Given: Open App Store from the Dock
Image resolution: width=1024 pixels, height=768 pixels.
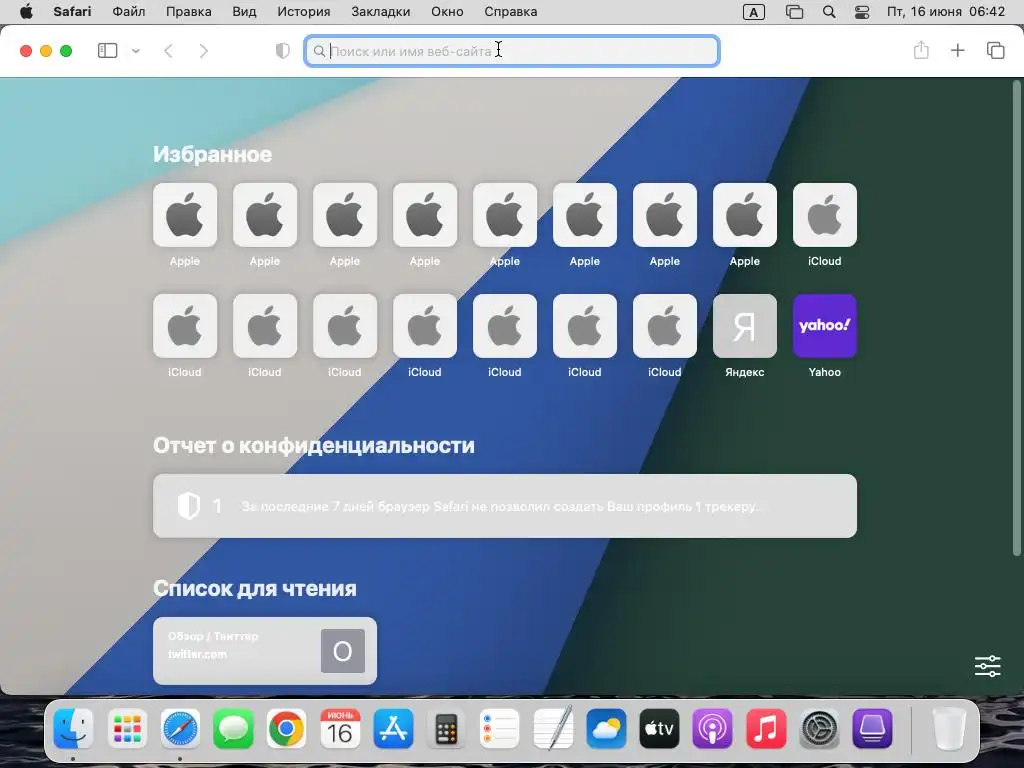Looking at the screenshot, I should tap(393, 728).
